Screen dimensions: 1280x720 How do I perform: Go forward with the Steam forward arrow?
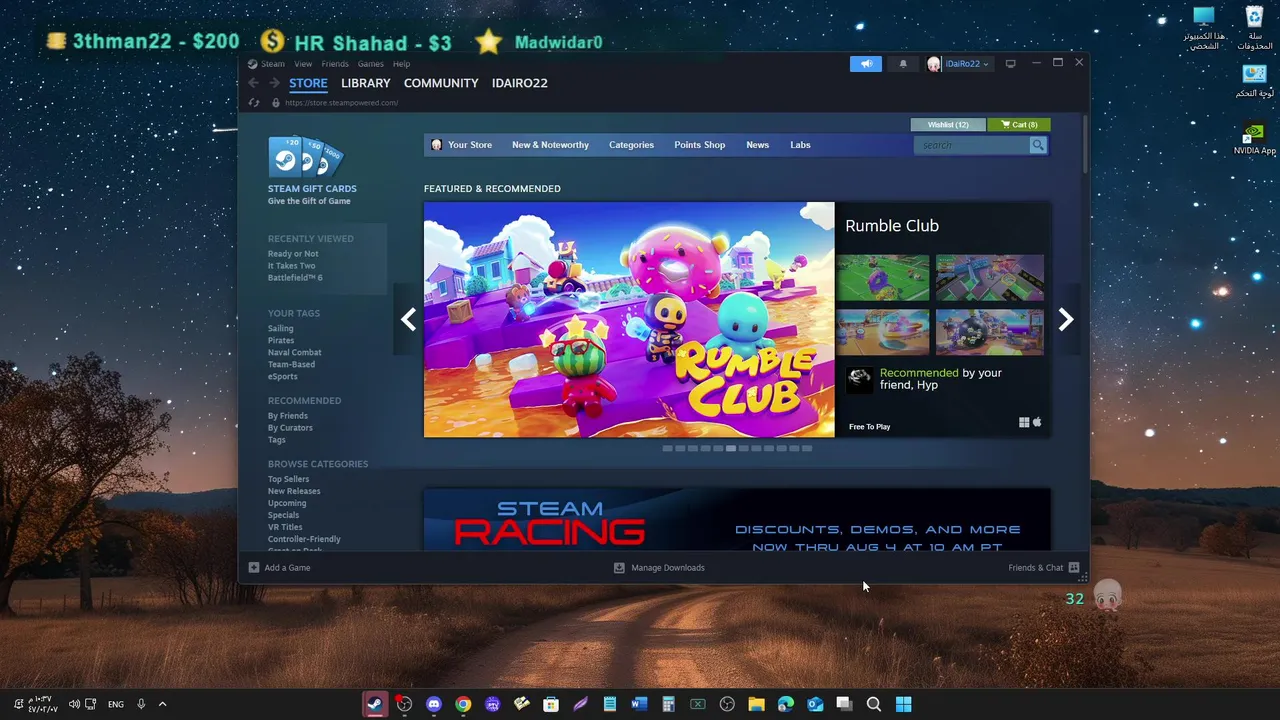coord(274,83)
